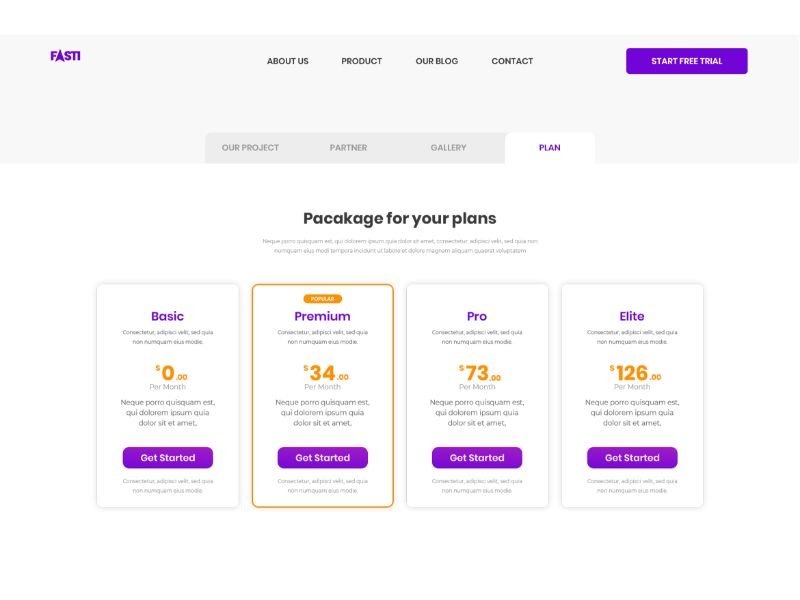Click Get Started under the Premium plan
Viewport: 800px width, 600px height.
(322, 458)
